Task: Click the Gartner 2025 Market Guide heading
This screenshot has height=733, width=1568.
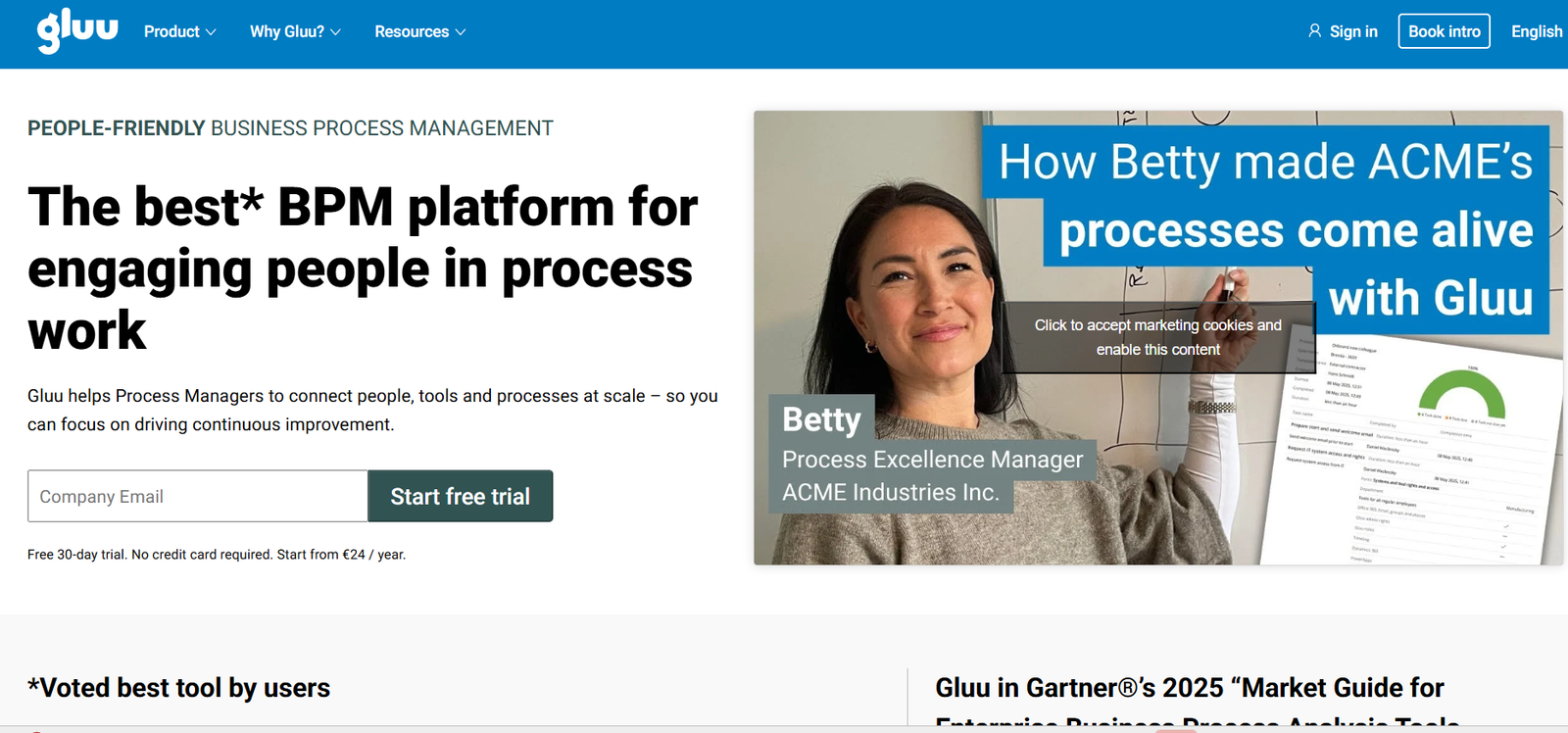Action: (1190, 688)
